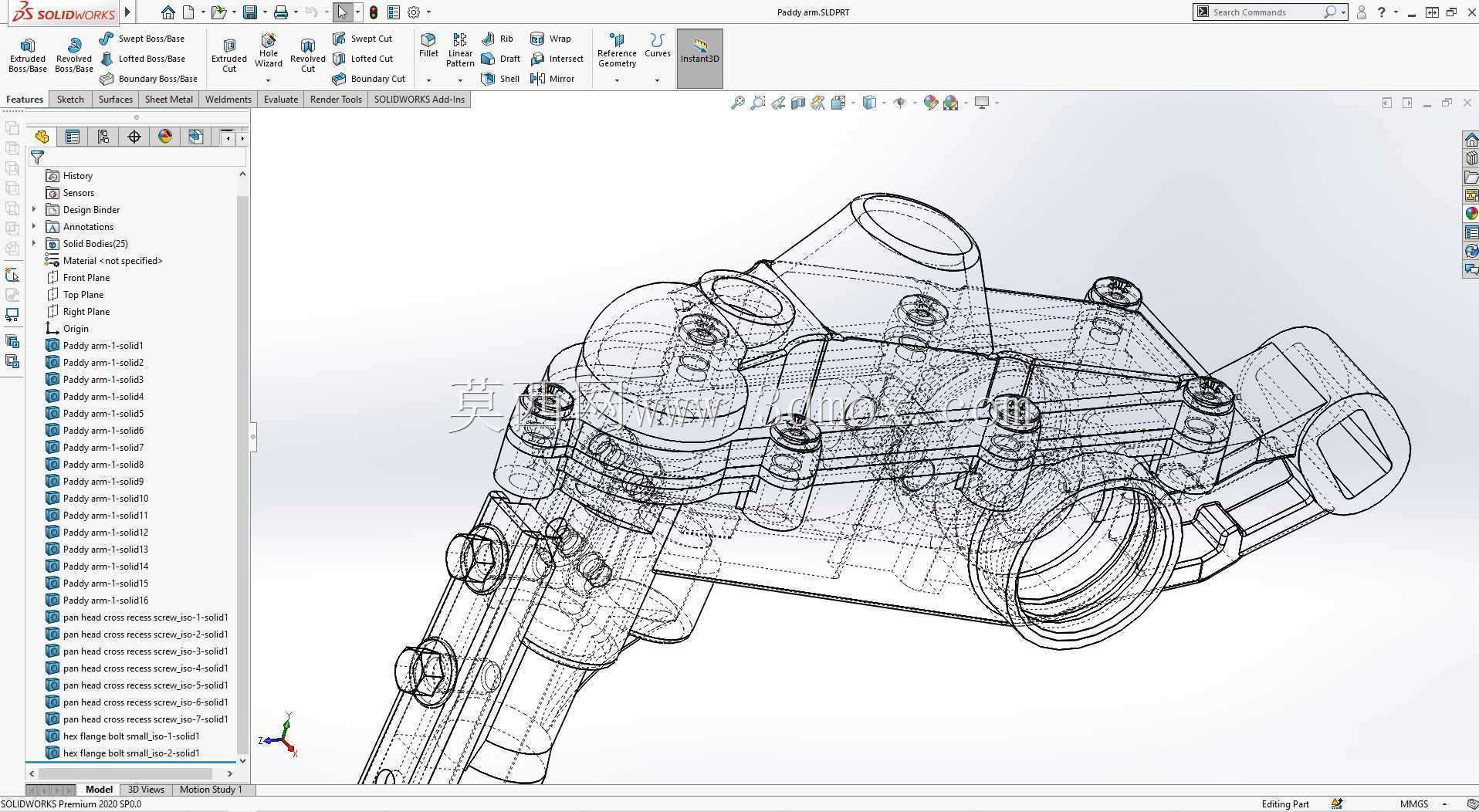Screen dimensions: 1479x812
Task: Open the ConfigurationManager tab
Action: (x=103, y=137)
